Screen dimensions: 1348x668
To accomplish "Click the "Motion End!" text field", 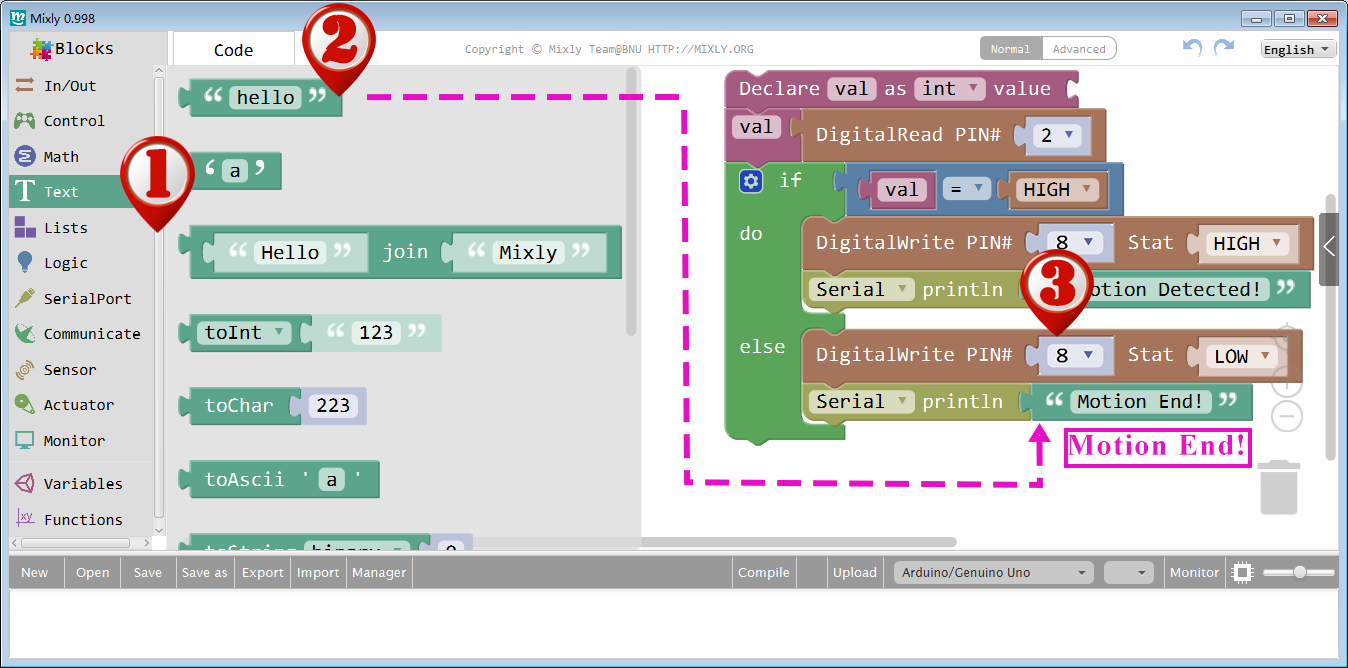I will (x=1141, y=402).
